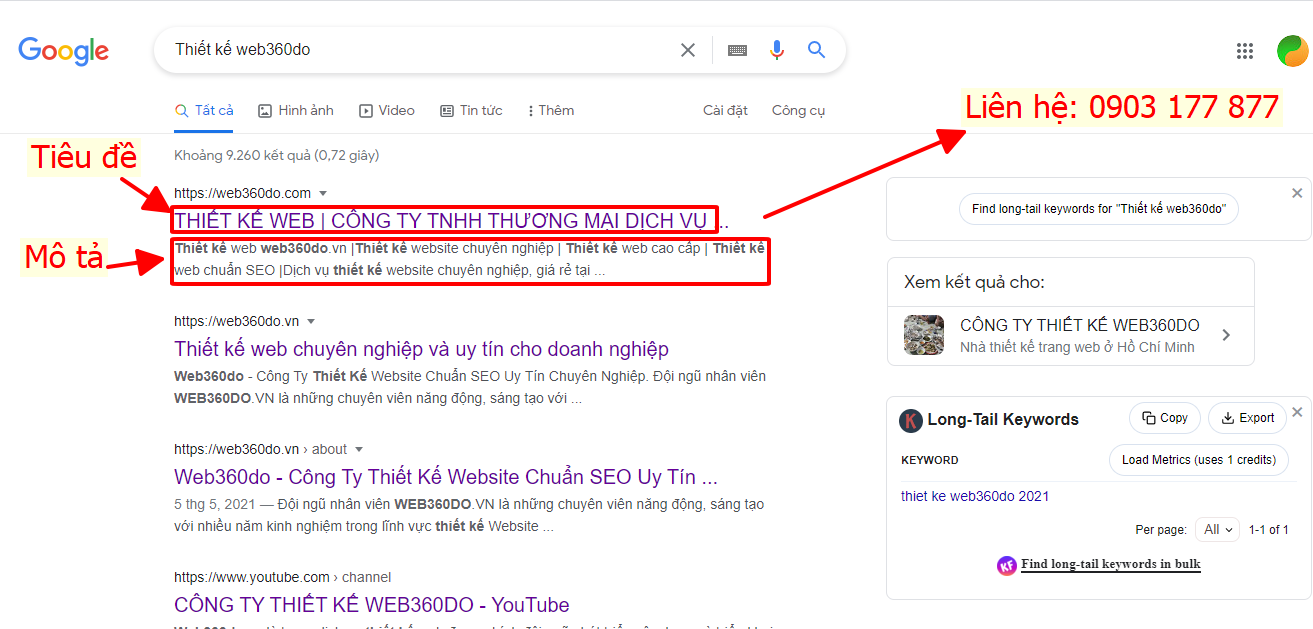Close the long-tail keywords suggestion box

1297,193
